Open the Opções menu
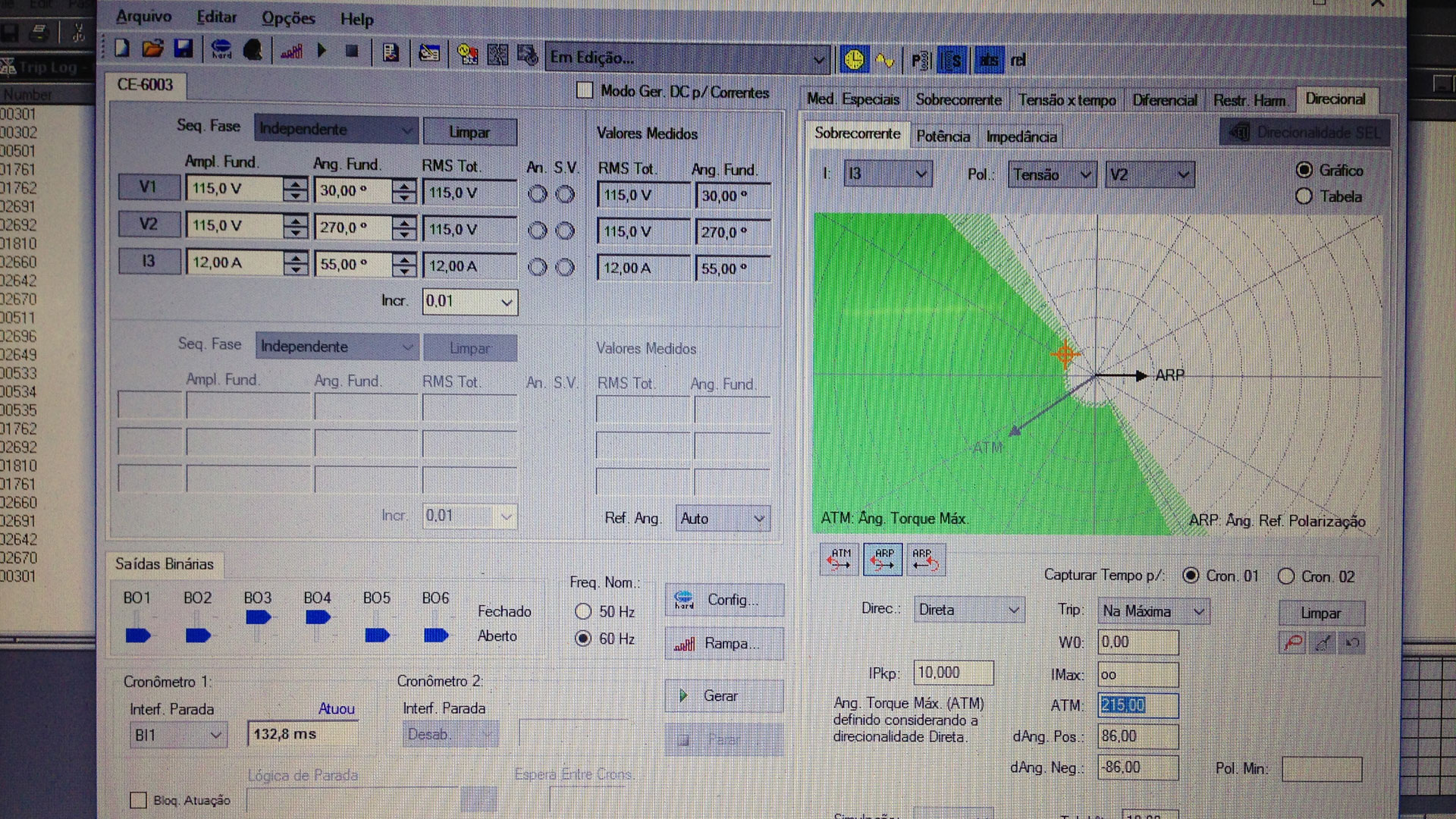Screen dimensions: 1456x819 pos(287,18)
